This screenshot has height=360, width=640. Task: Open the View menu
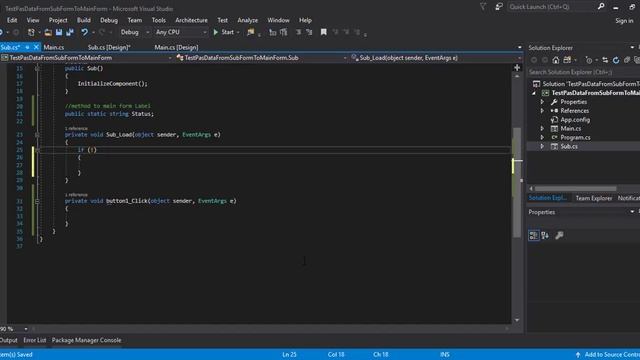(33, 20)
